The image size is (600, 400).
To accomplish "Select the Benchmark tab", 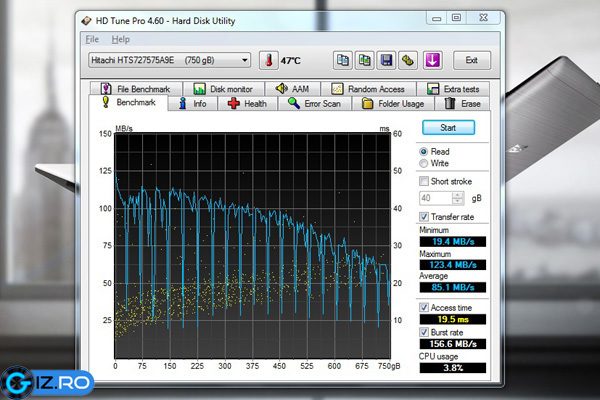I will click(129, 103).
